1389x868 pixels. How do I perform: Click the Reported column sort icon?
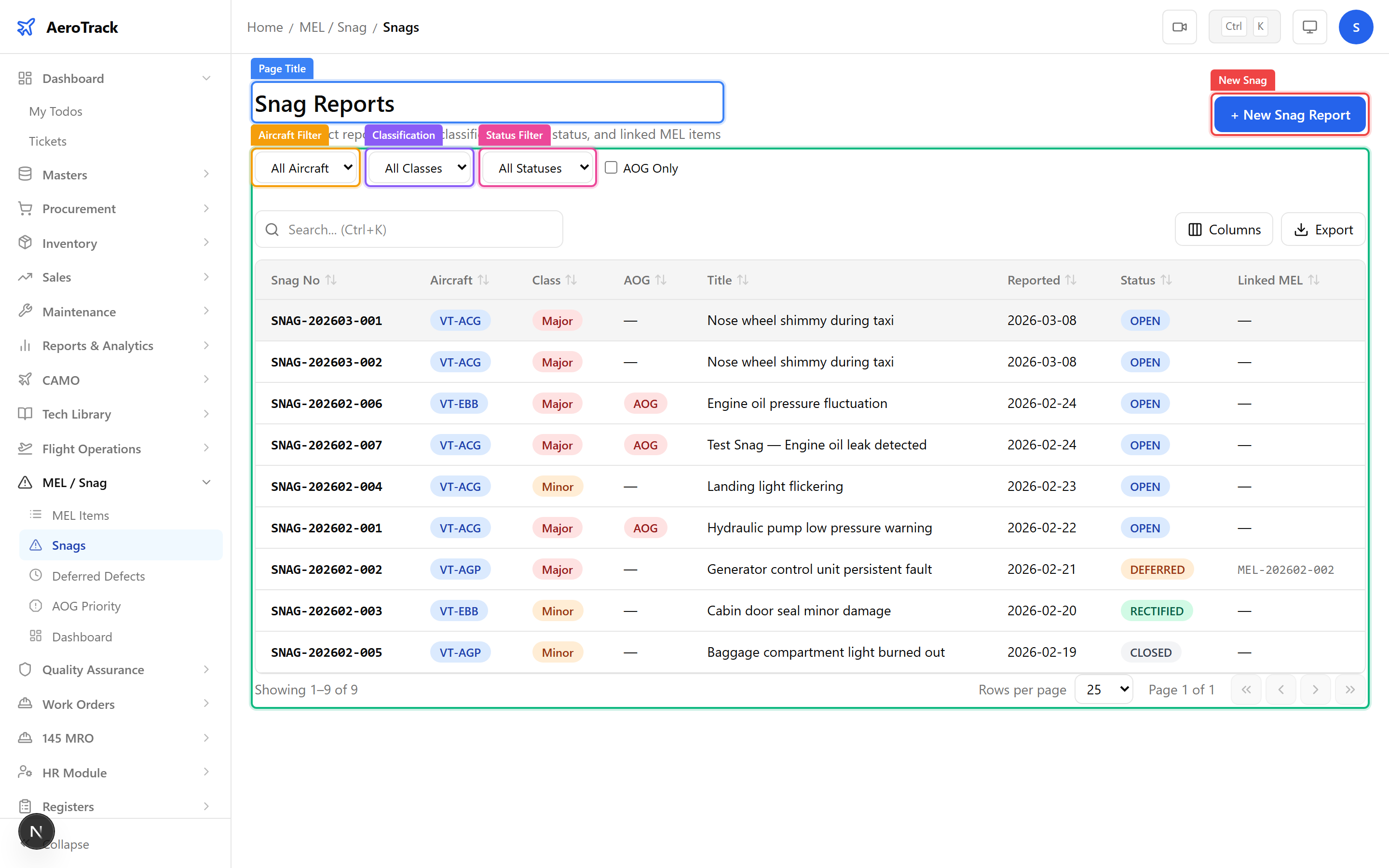coord(1071,280)
